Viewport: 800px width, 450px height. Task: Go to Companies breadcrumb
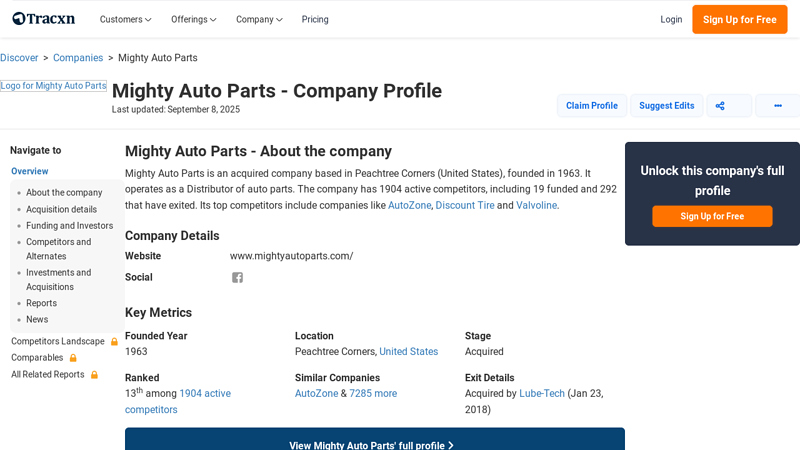point(78,58)
